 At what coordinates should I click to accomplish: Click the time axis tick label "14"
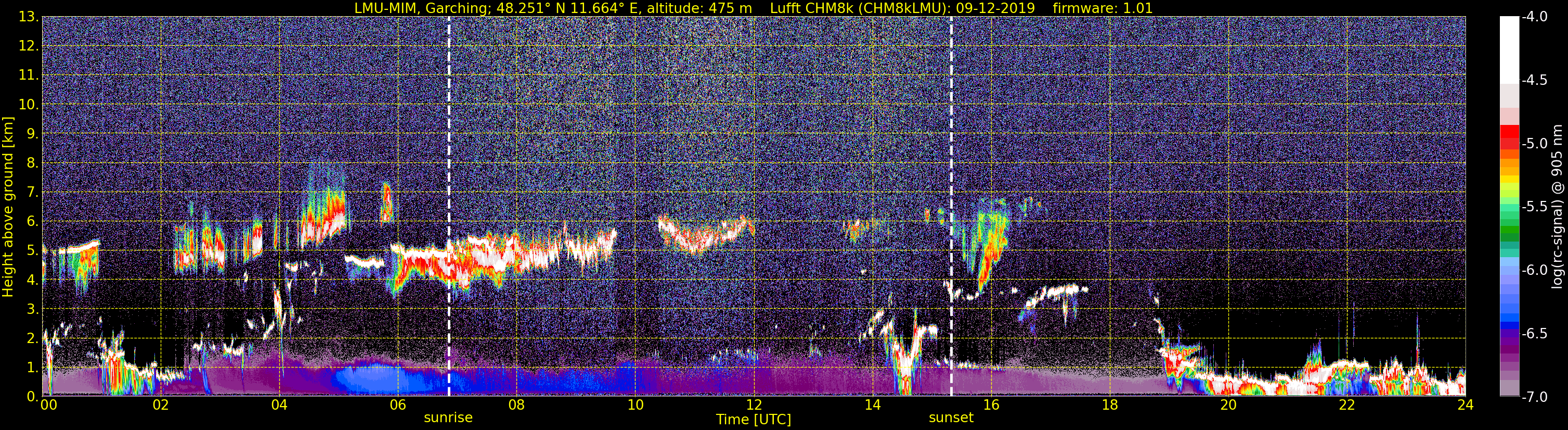(872, 405)
